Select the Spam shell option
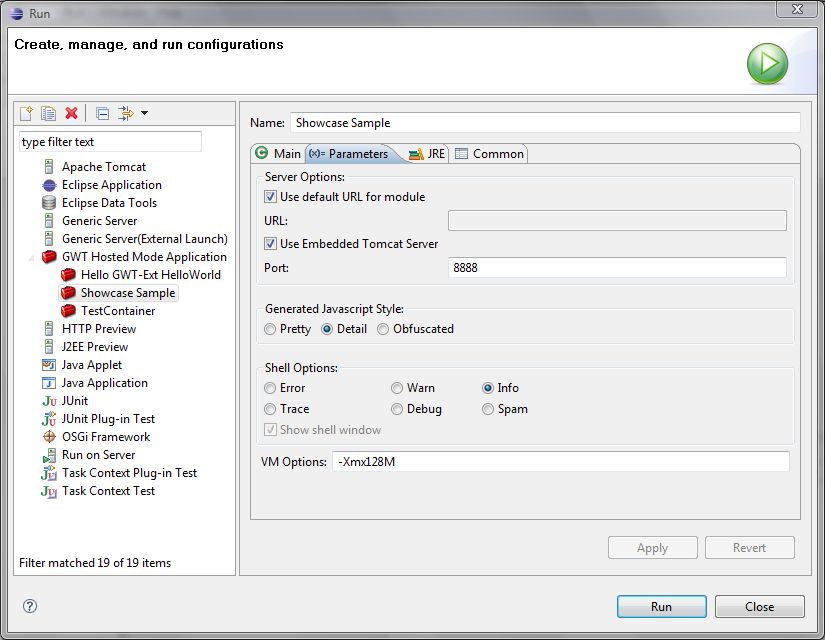The image size is (825, 640). tap(488, 409)
